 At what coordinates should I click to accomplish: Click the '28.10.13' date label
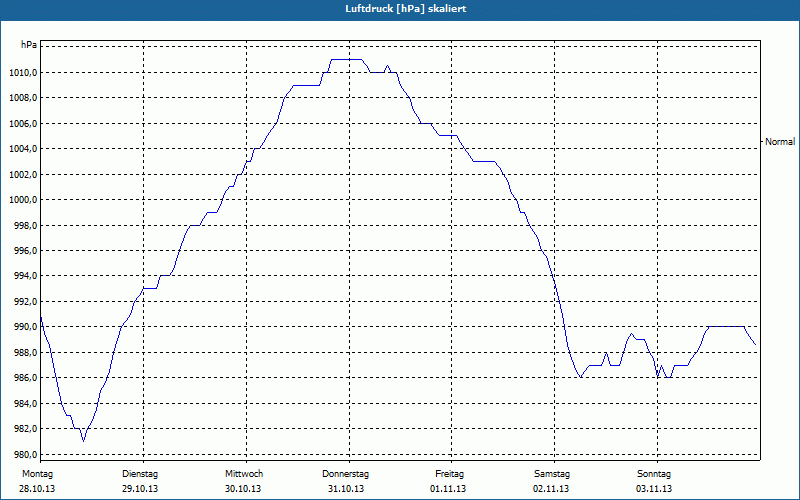38,489
